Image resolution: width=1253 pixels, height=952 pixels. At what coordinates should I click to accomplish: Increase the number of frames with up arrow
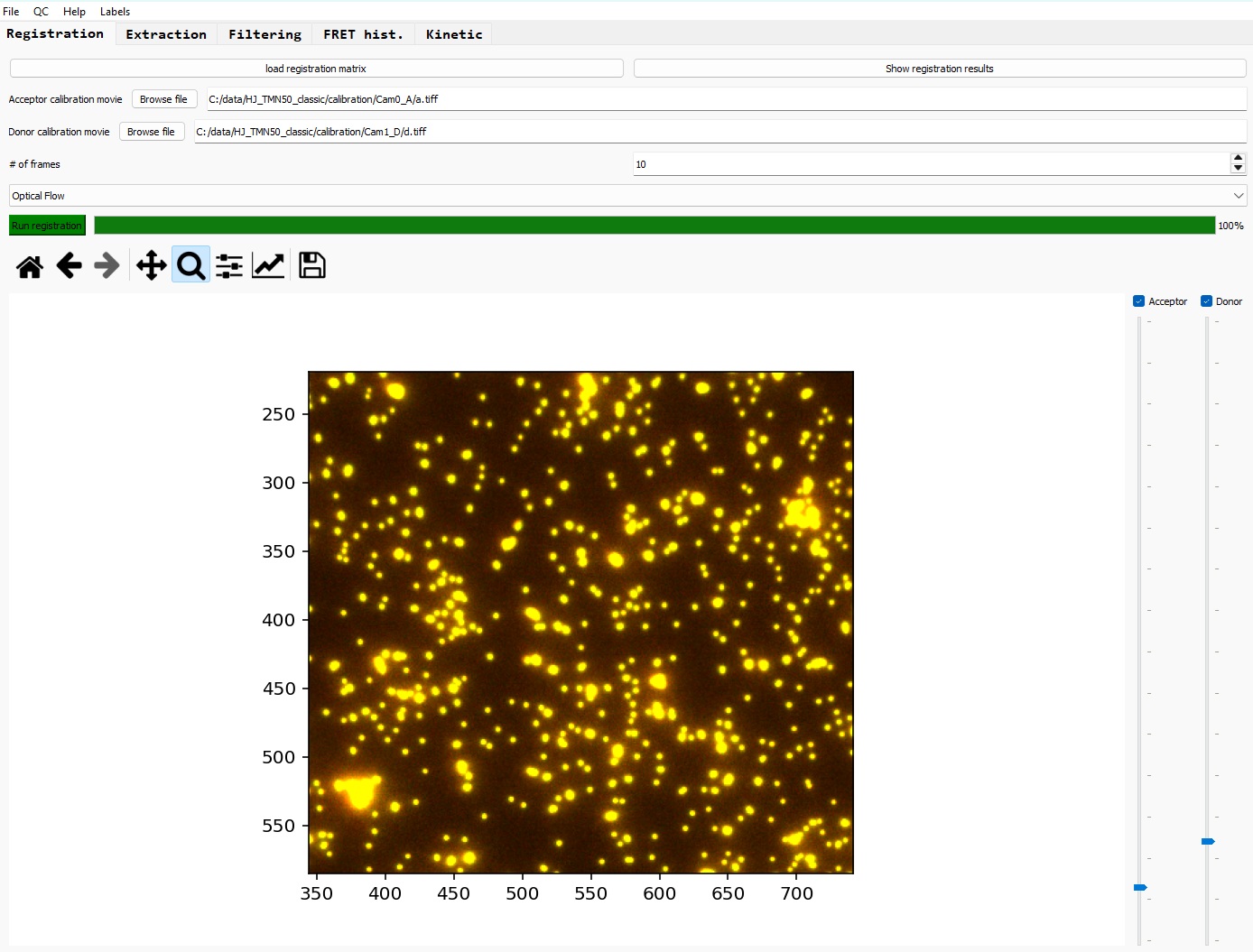pyautogui.click(x=1238, y=159)
